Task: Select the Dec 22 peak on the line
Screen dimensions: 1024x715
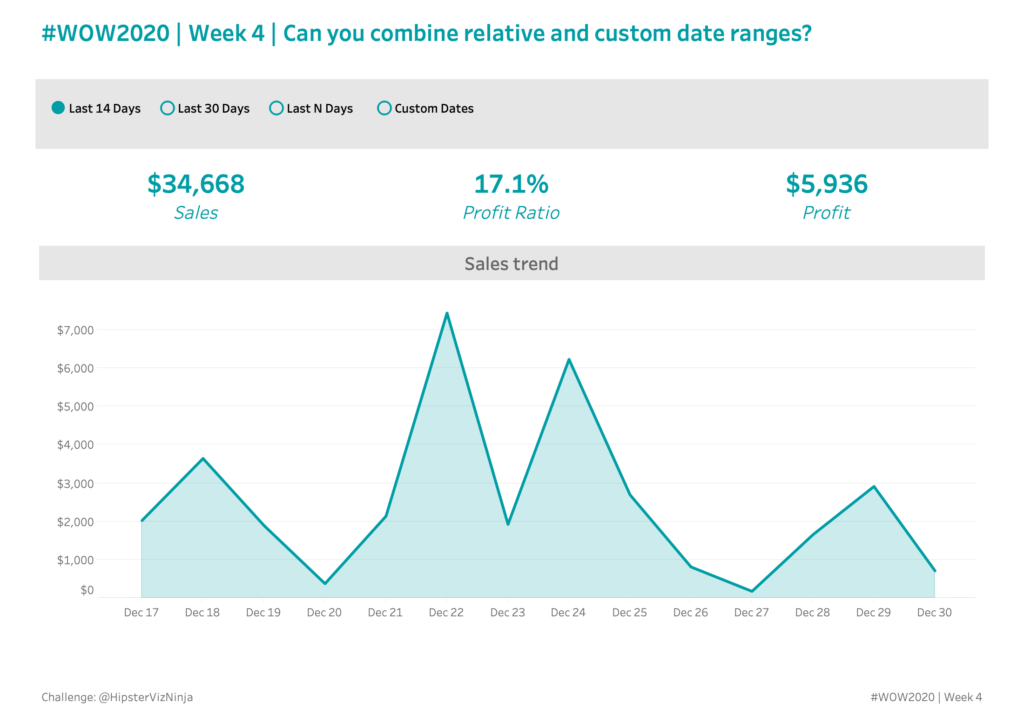Action: point(447,313)
